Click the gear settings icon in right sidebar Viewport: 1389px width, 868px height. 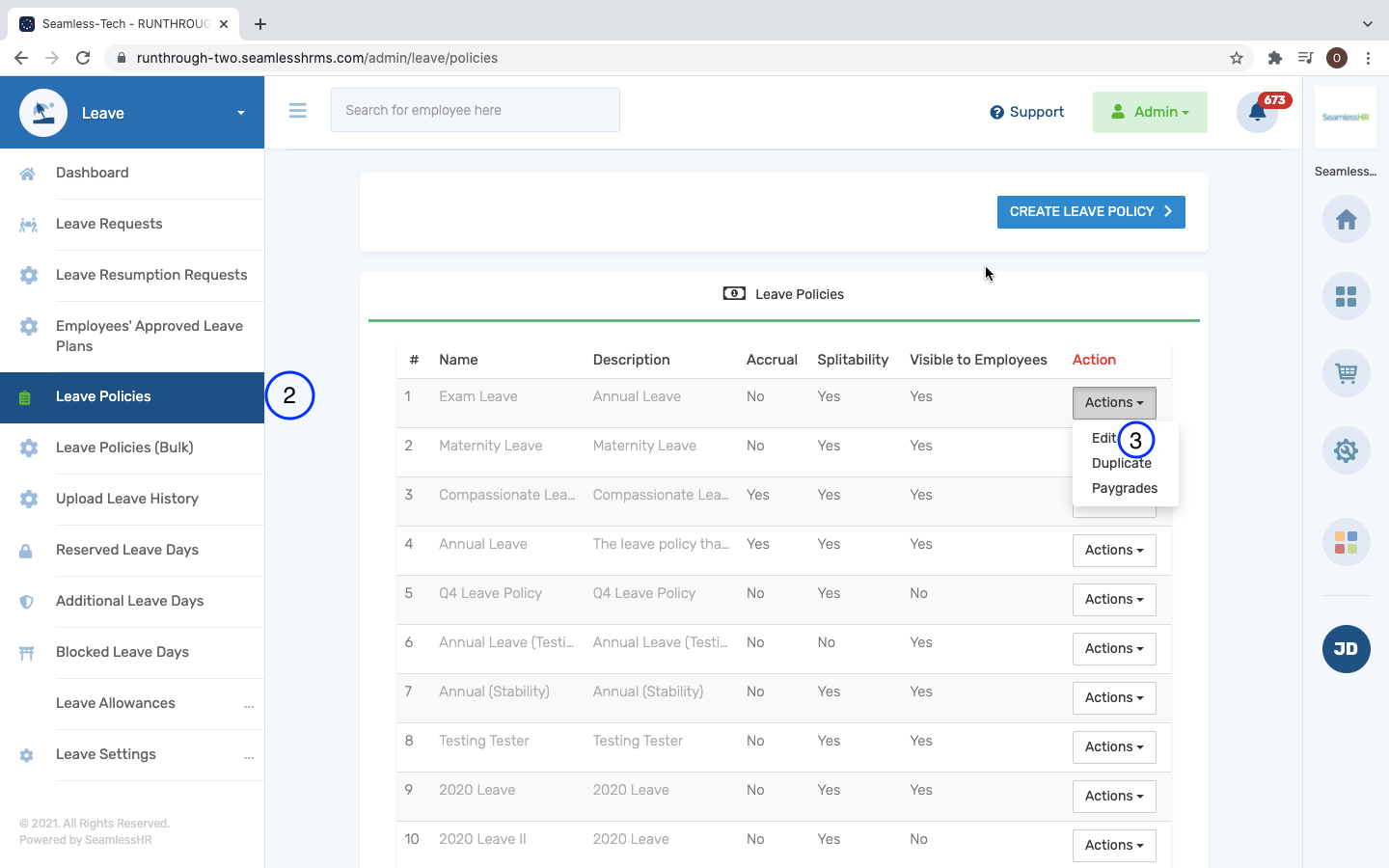tap(1346, 450)
